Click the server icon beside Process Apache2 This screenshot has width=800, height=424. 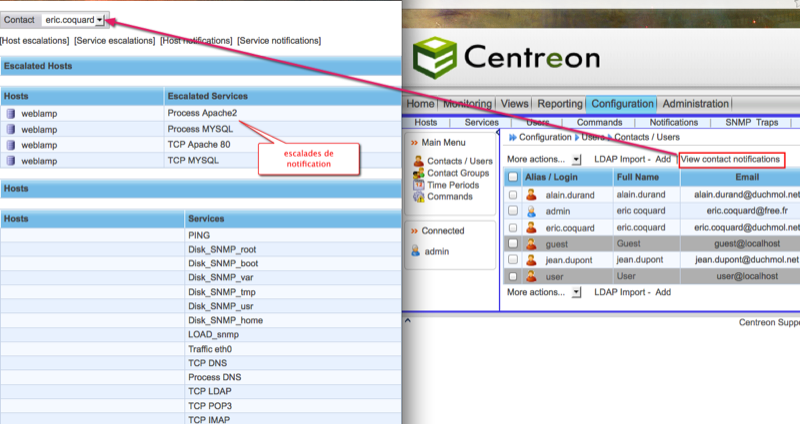coord(11,113)
